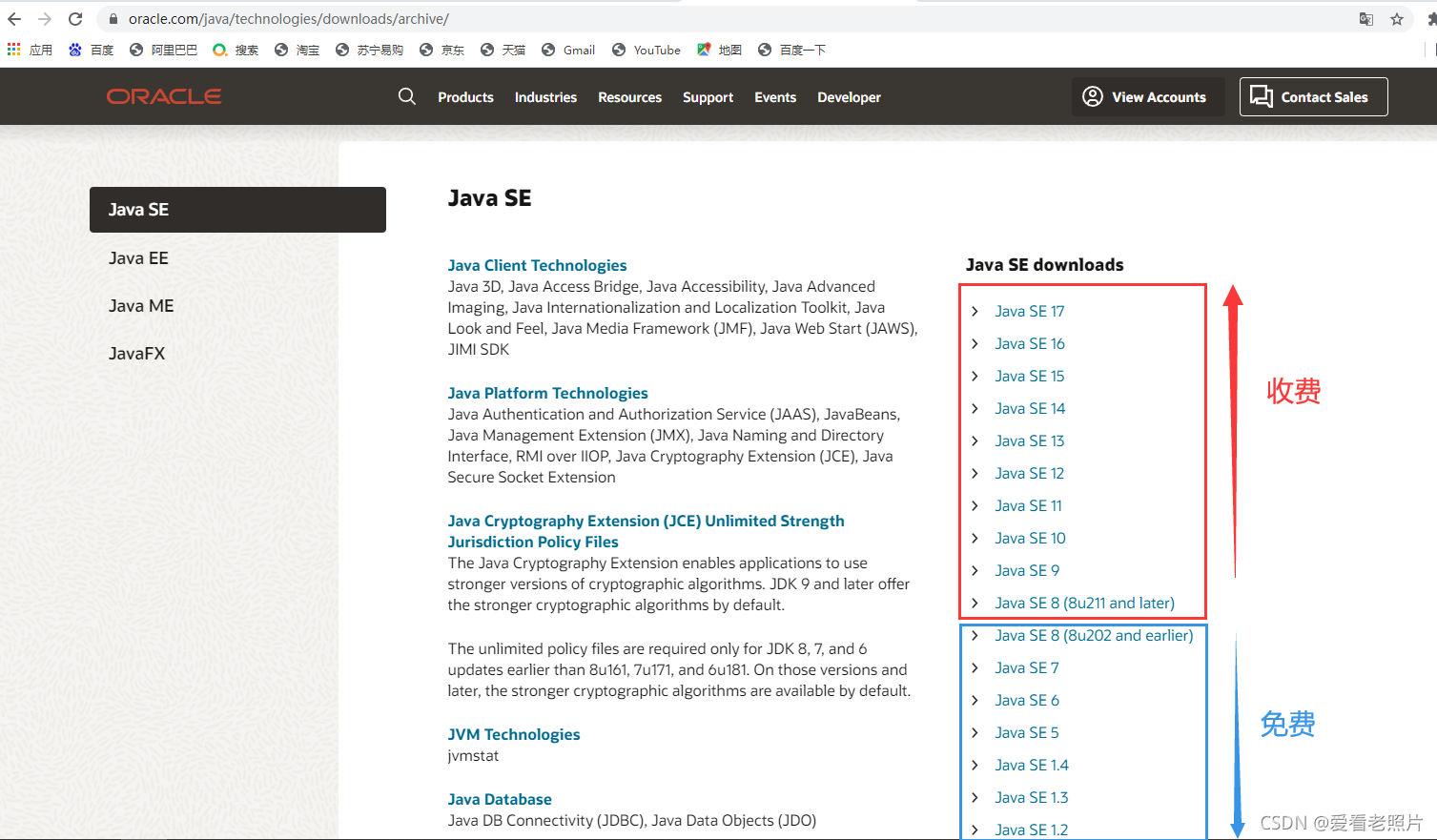Open the Java Database link

click(x=500, y=799)
